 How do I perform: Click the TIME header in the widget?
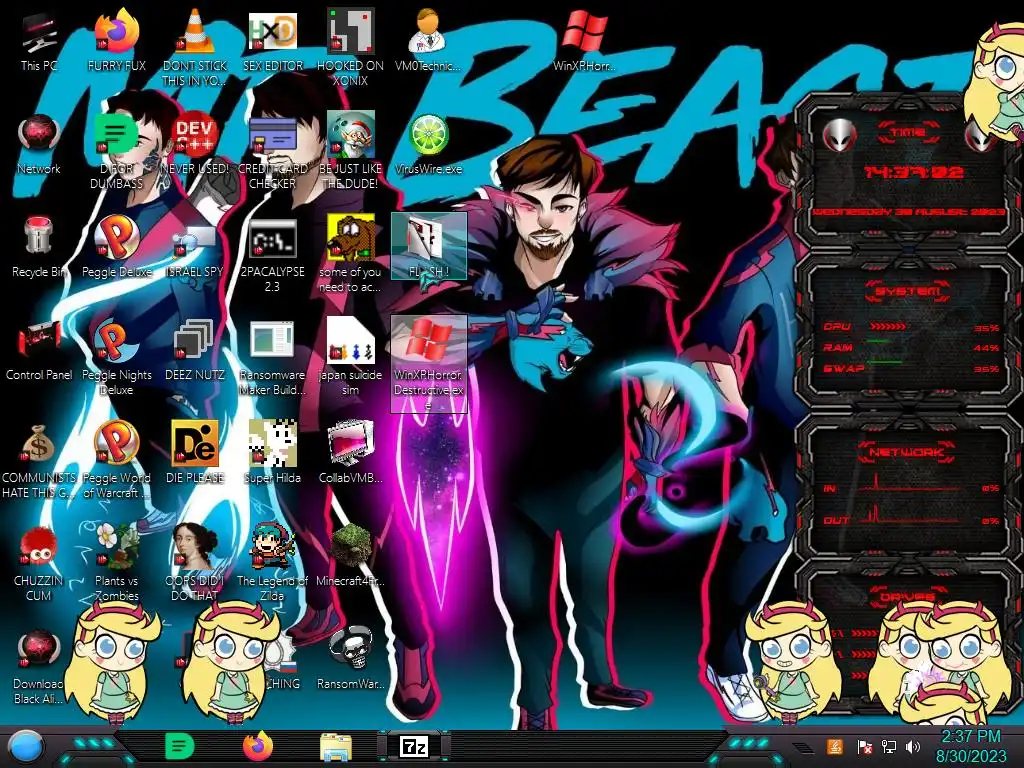point(908,133)
